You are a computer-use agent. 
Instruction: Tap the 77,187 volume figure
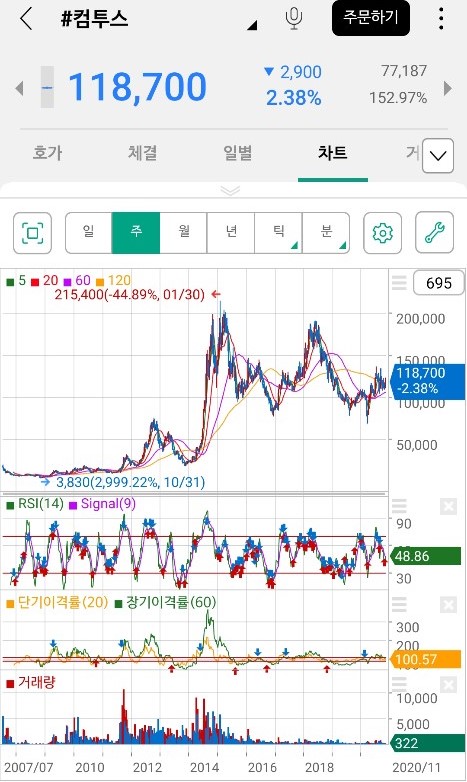[x=404, y=71]
